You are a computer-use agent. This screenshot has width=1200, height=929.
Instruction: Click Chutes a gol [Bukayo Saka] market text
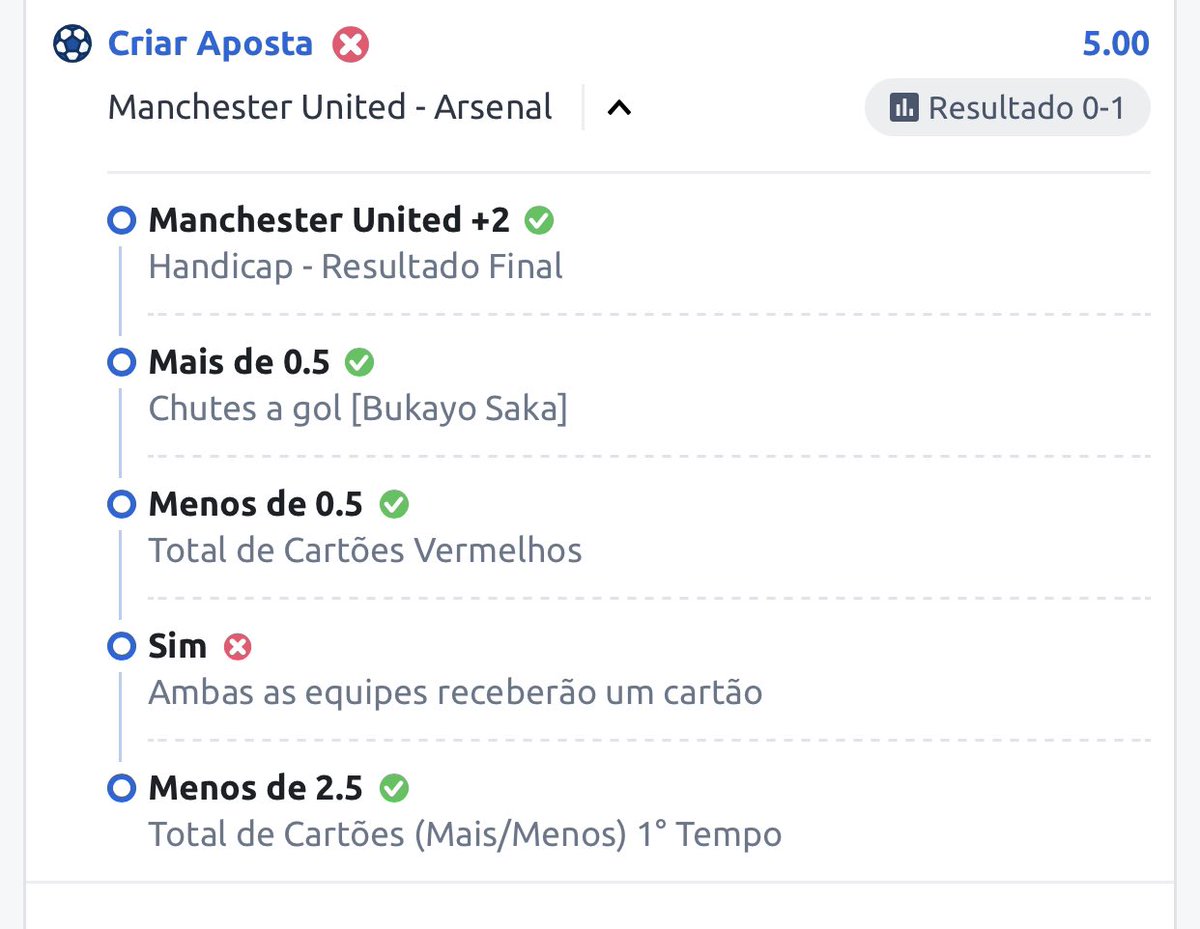click(x=358, y=408)
